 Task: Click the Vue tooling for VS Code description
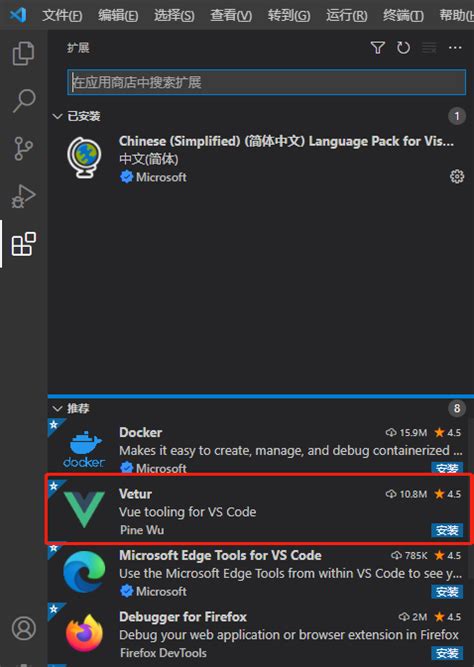[x=188, y=512]
